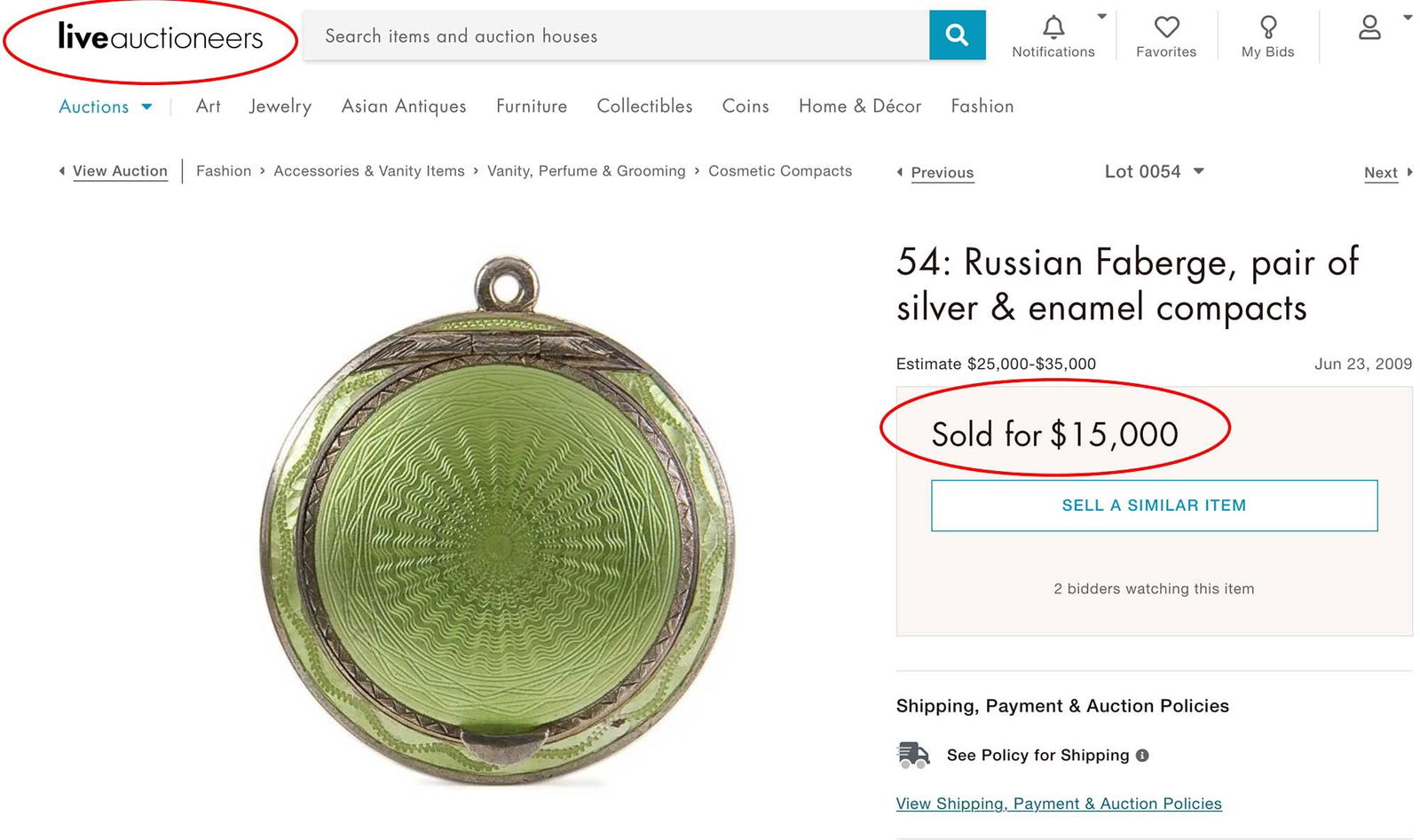This screenshot has height=840, width=1420.
Task: Open My Bids paddle icon
Action: pyautogui.click(x=1268, y=28)
